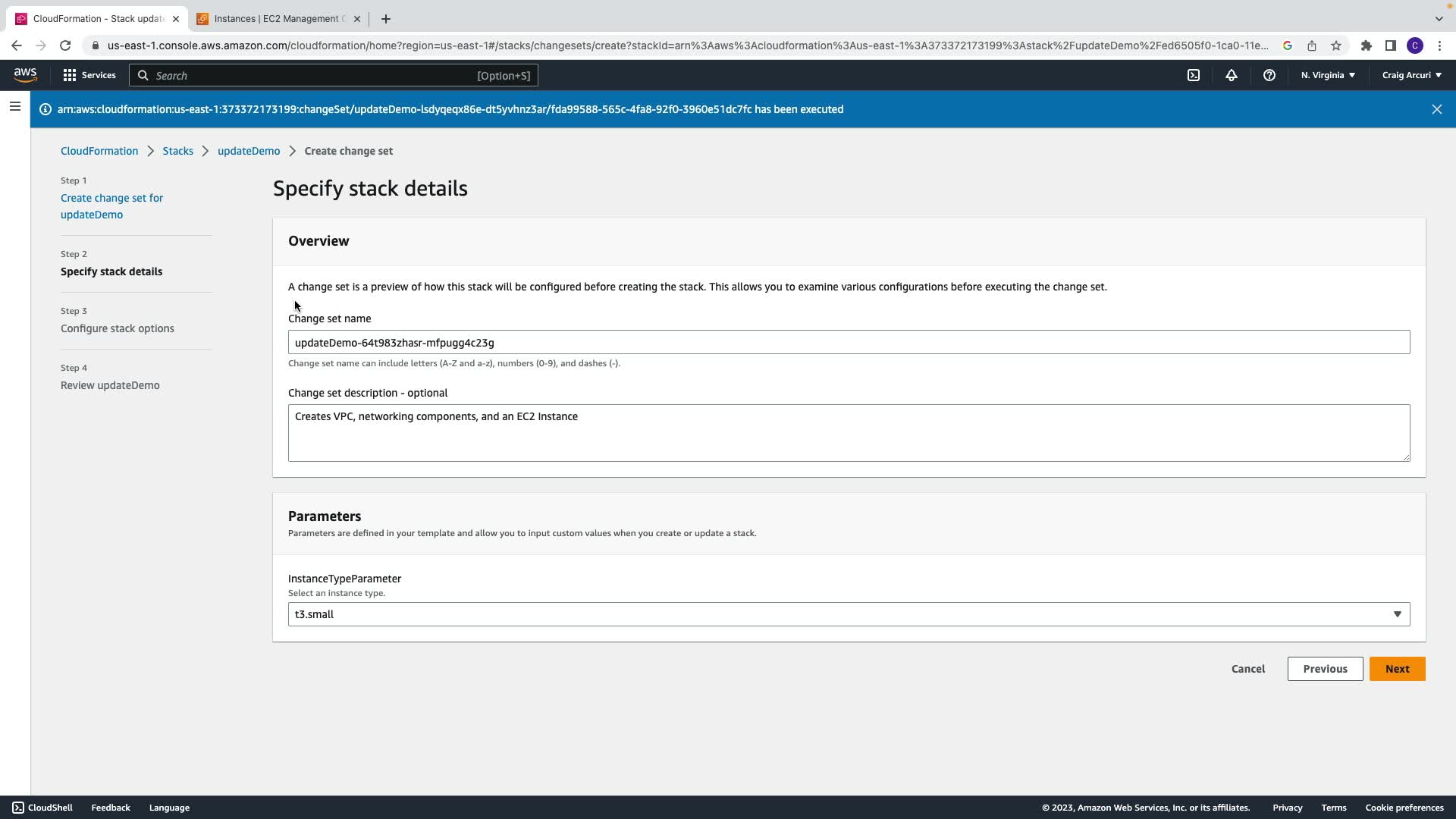This screenshot has height=819, width=1456.
Task: Open the Services grid menu
Action: [89, 75]
